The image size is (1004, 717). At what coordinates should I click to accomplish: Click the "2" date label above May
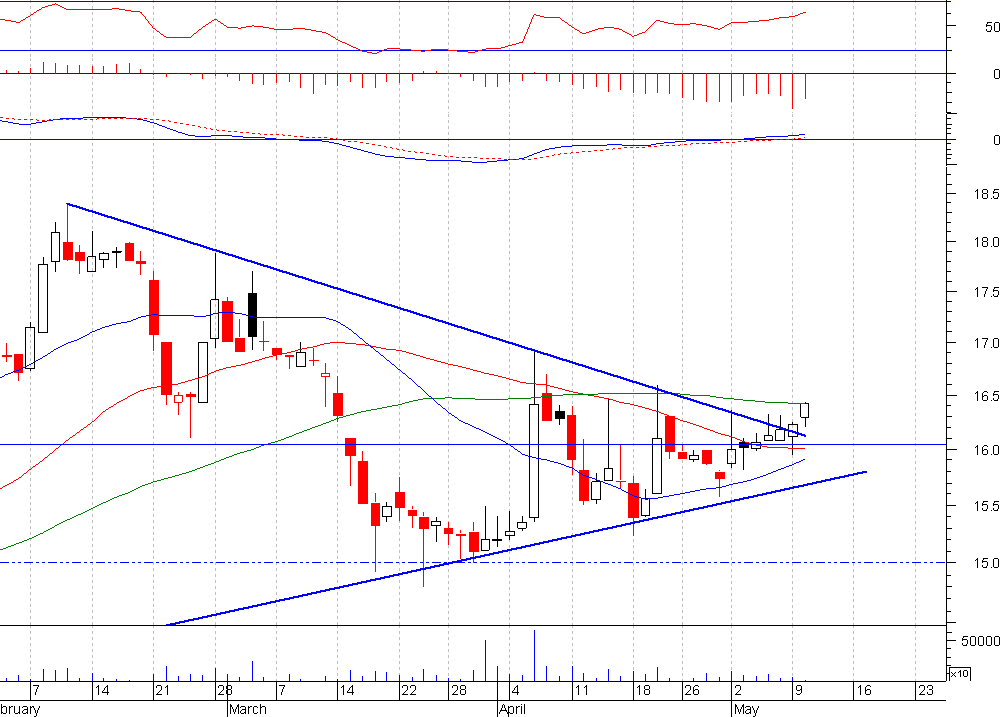[x=738, y=690]
